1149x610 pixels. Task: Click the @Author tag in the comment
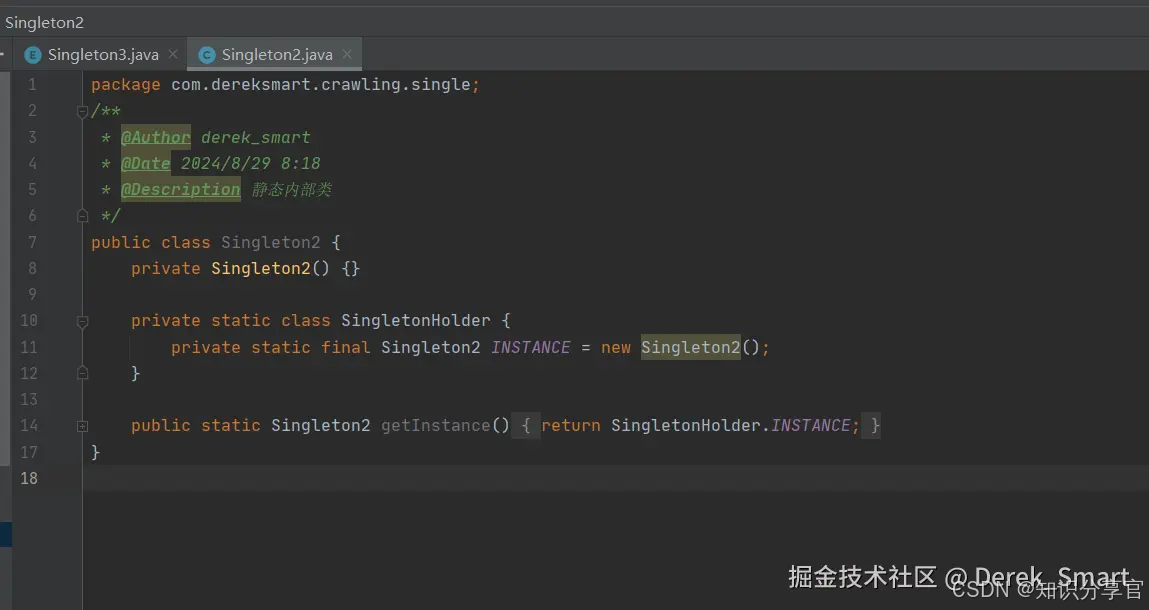(x=155, y=137)
